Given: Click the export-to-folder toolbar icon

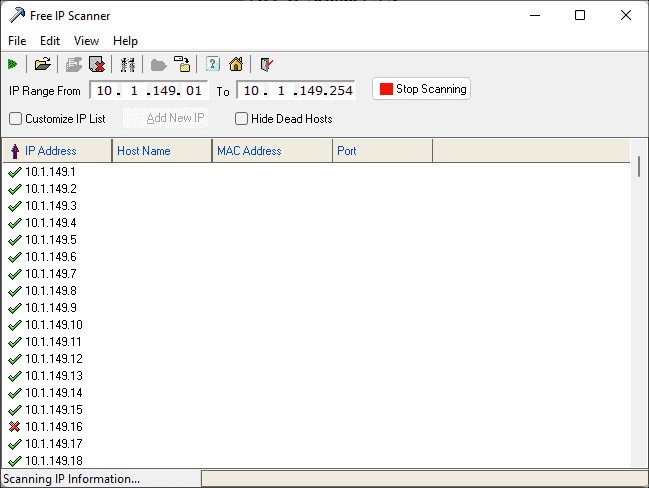Looking at the screenshot, I should [182, 64].
